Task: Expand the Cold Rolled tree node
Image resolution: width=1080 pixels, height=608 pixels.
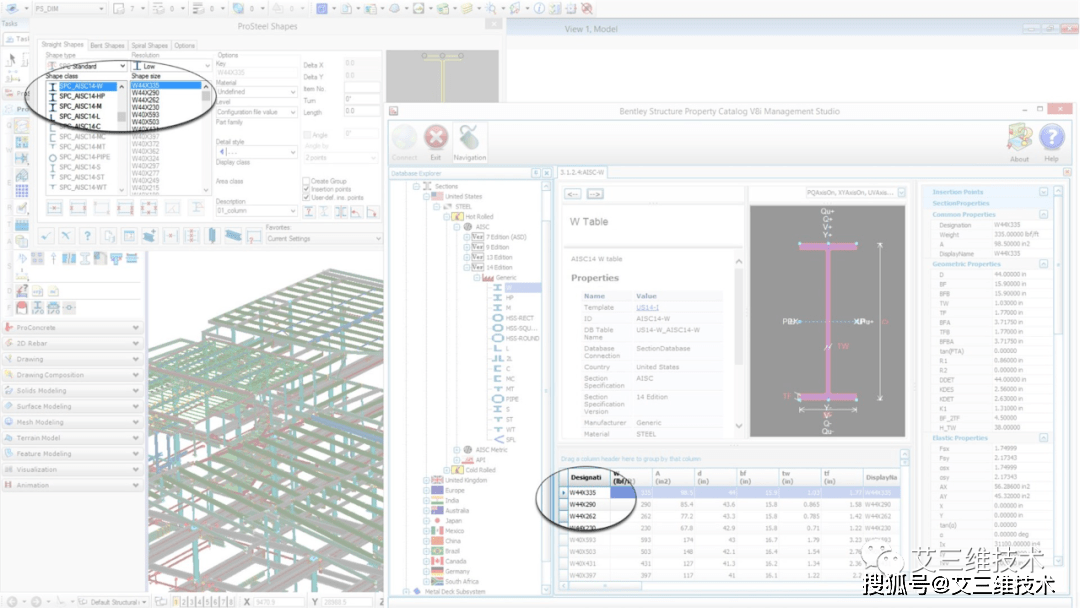Action: (446, 470)
